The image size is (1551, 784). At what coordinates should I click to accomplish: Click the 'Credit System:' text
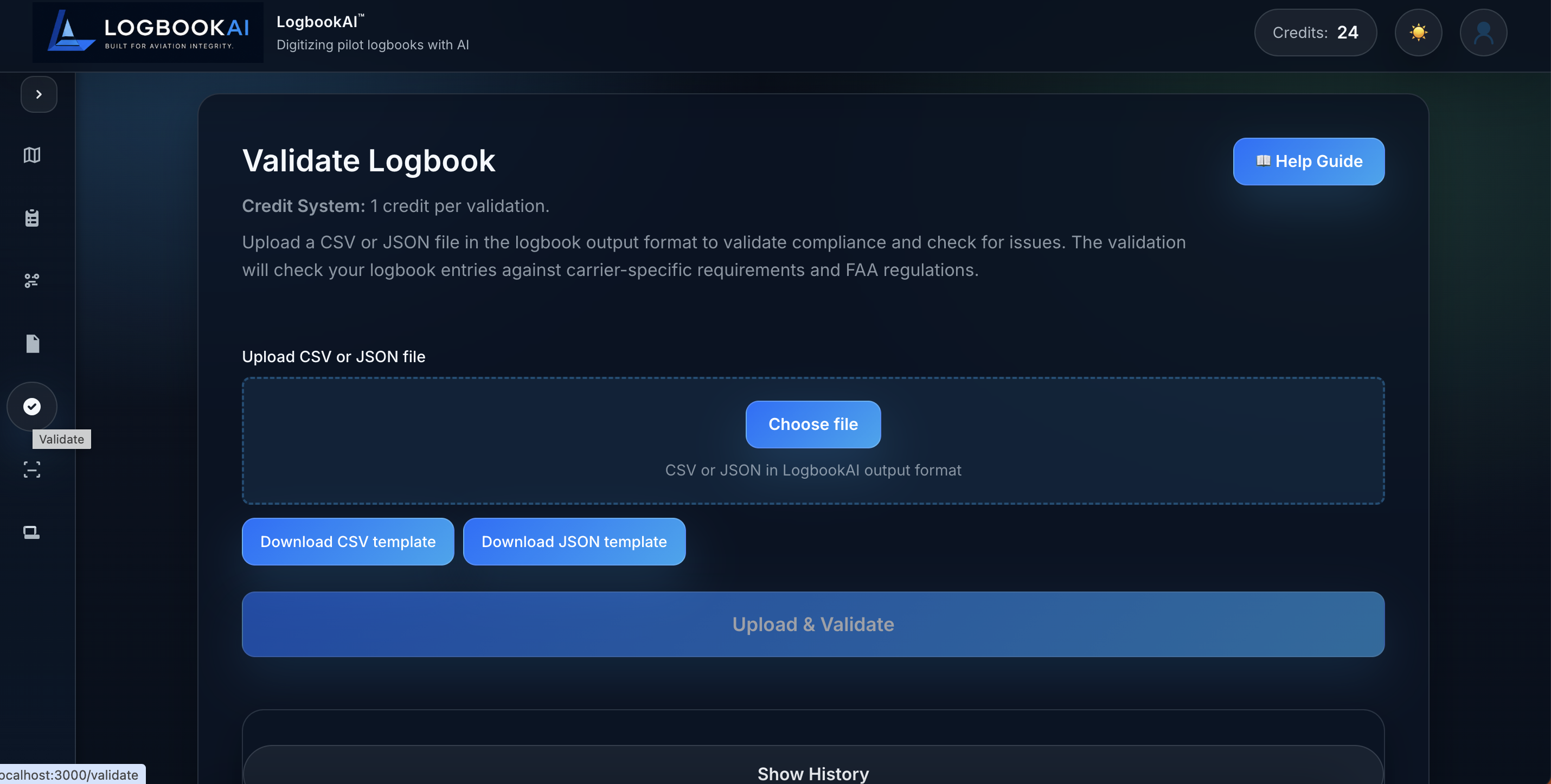(x=304, y=206)
